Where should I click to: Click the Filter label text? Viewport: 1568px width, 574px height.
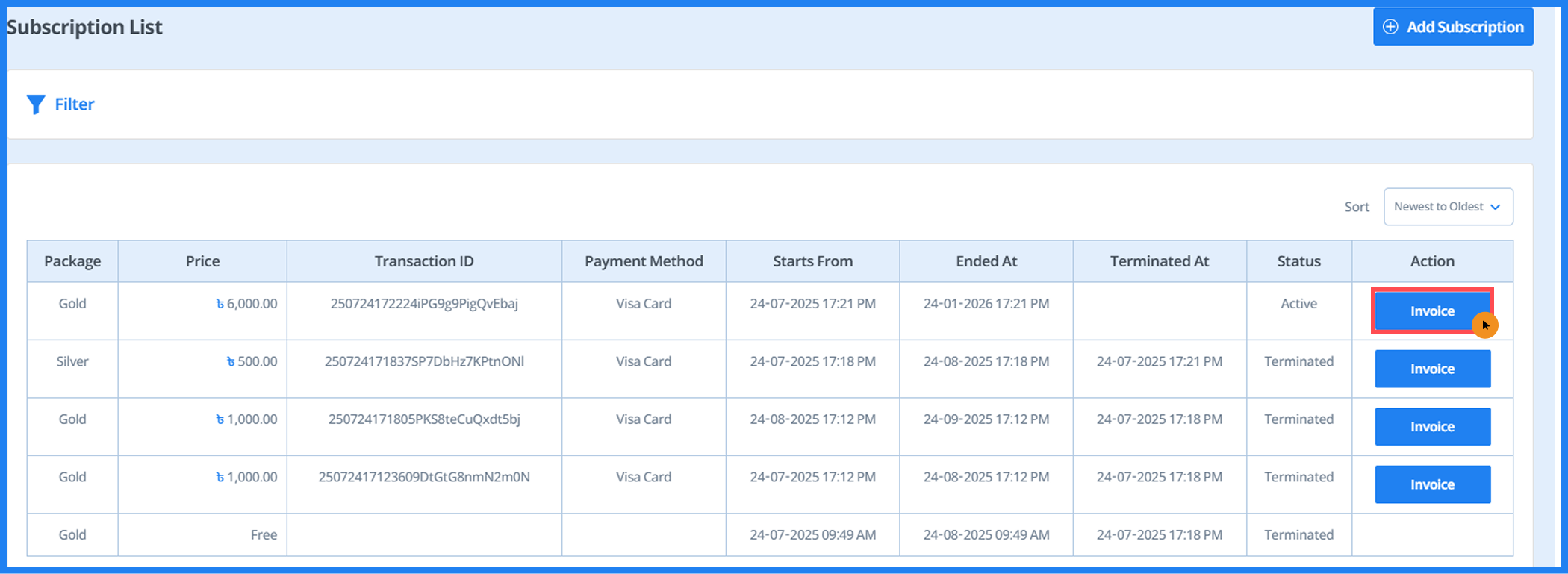pyautogui.click(x=75, y=104)
